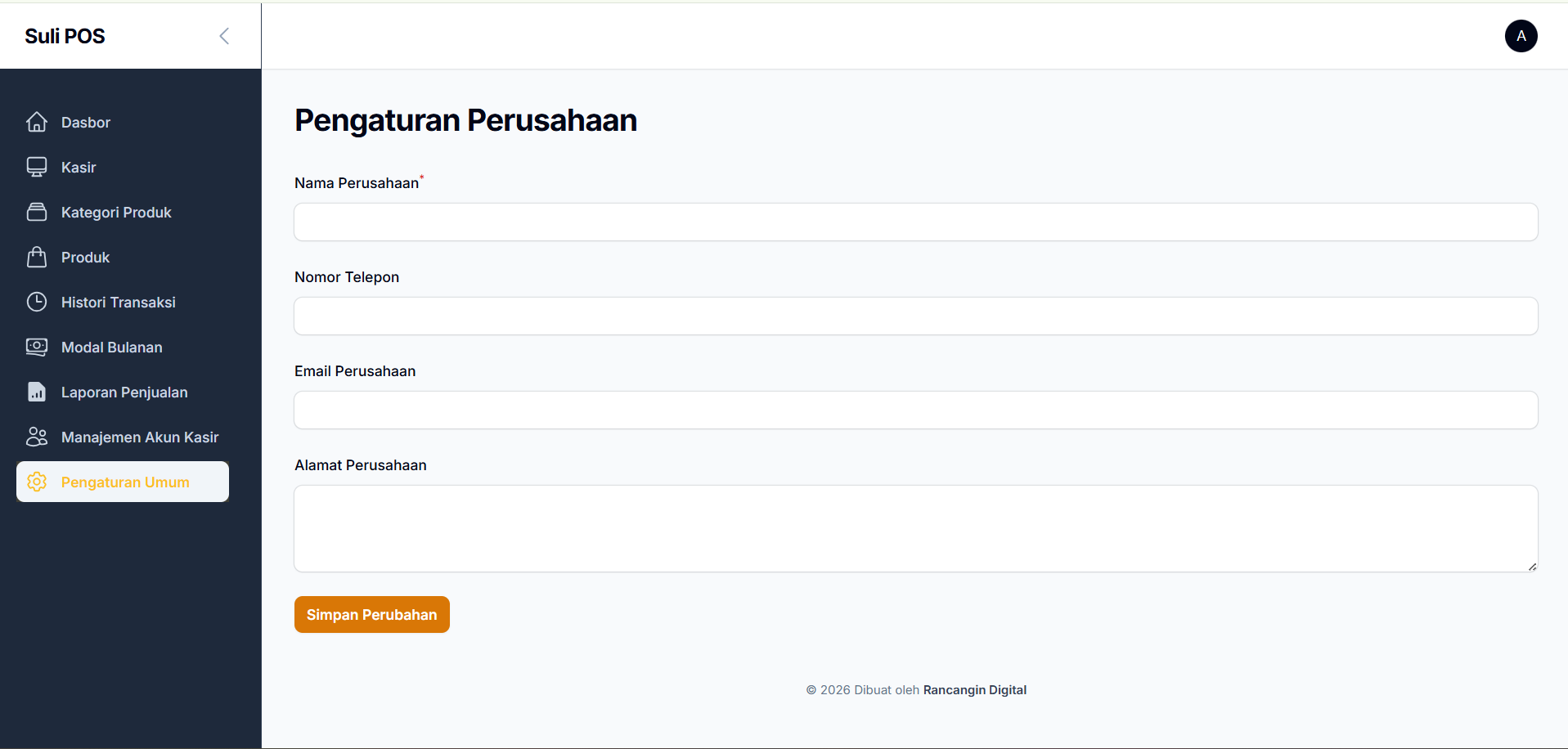The image size is (1568, 749).
Task: Click the Dasbor home icon
Action: [37, 122]
